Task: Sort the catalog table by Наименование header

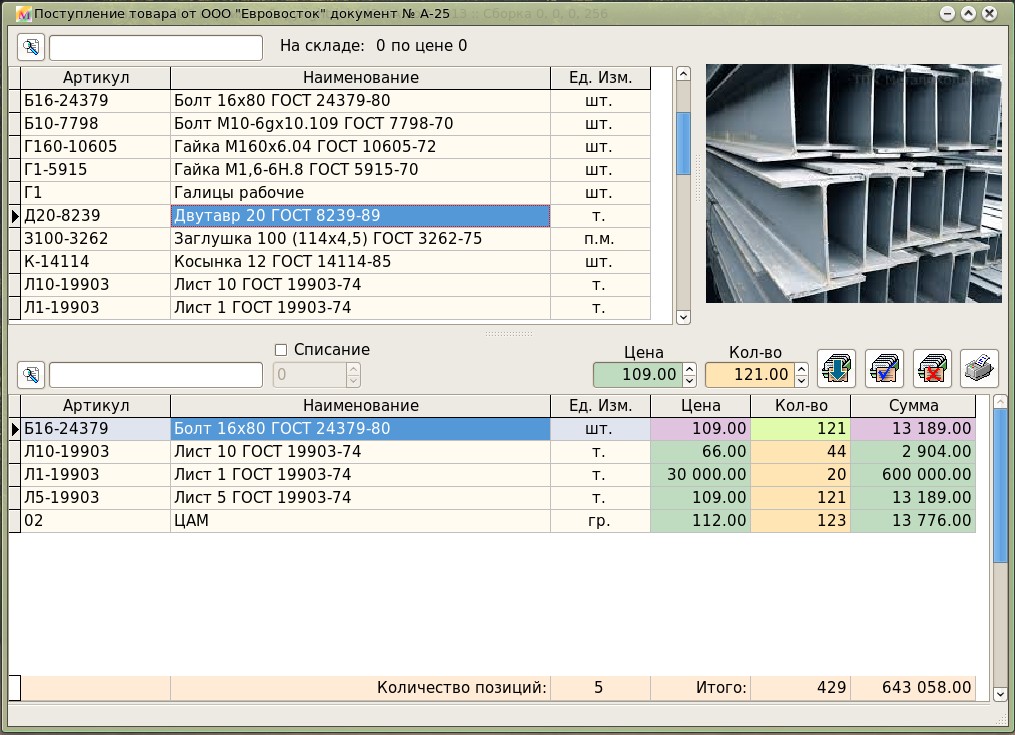Action: (x=360, y=78)
